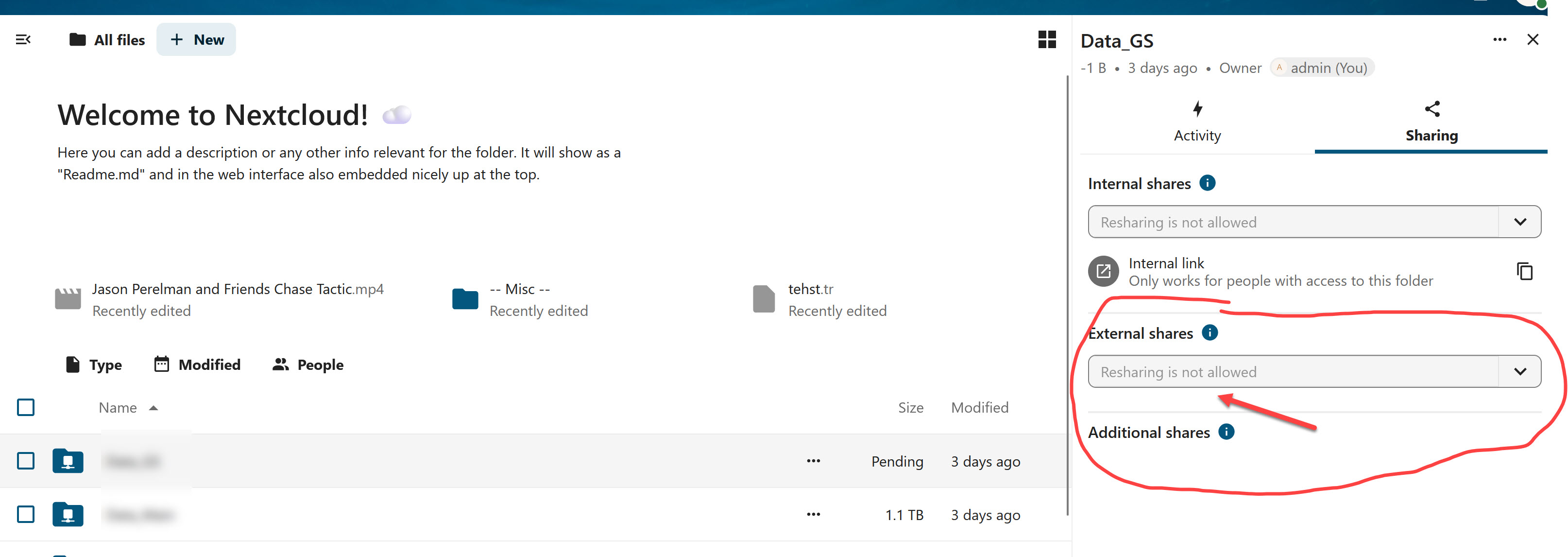Show info about Internal shares

tap(1207, 183)
